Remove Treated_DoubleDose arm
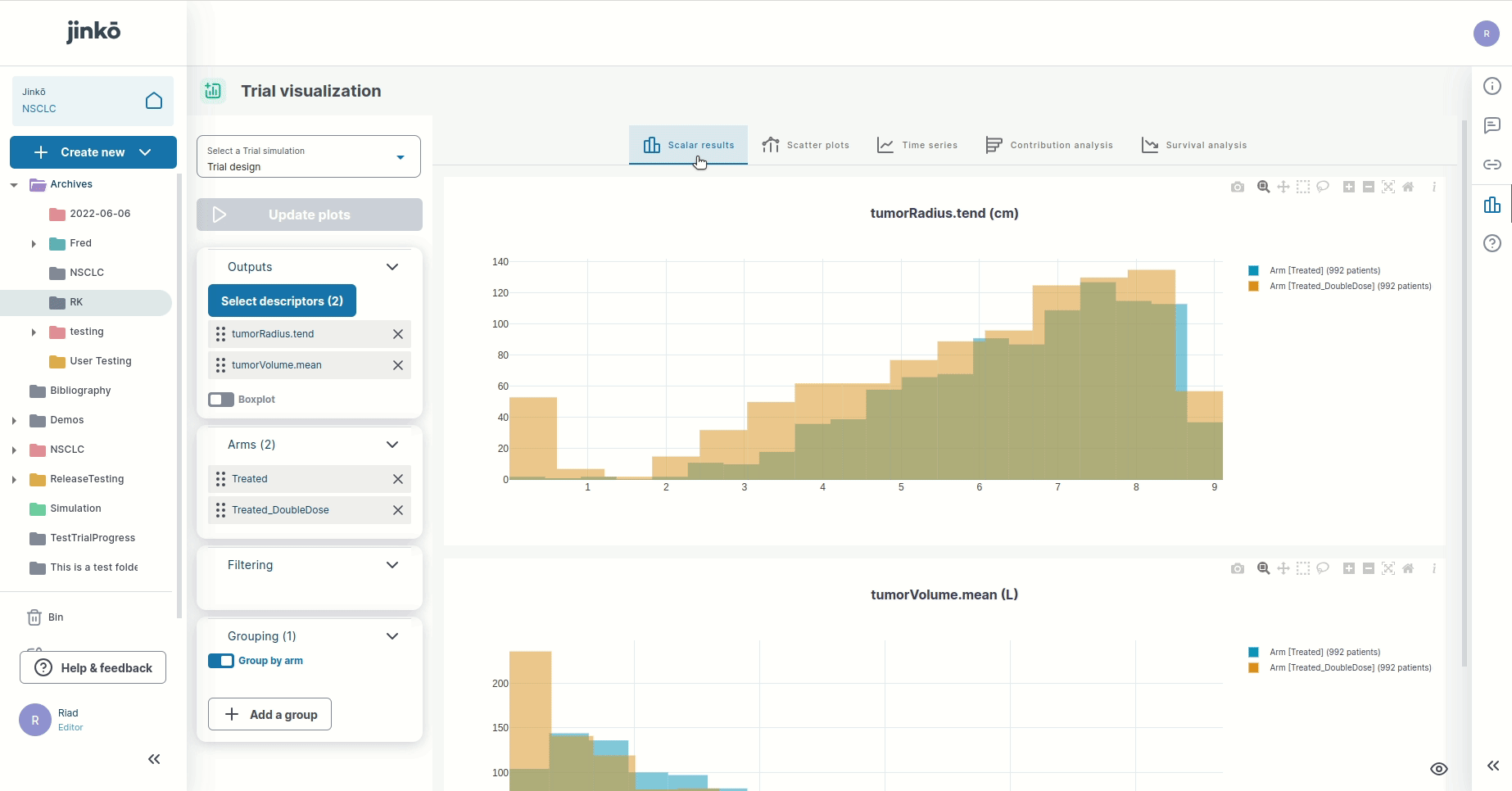The height and width of the screenshot is (791, 1512). tap(398, 510)
